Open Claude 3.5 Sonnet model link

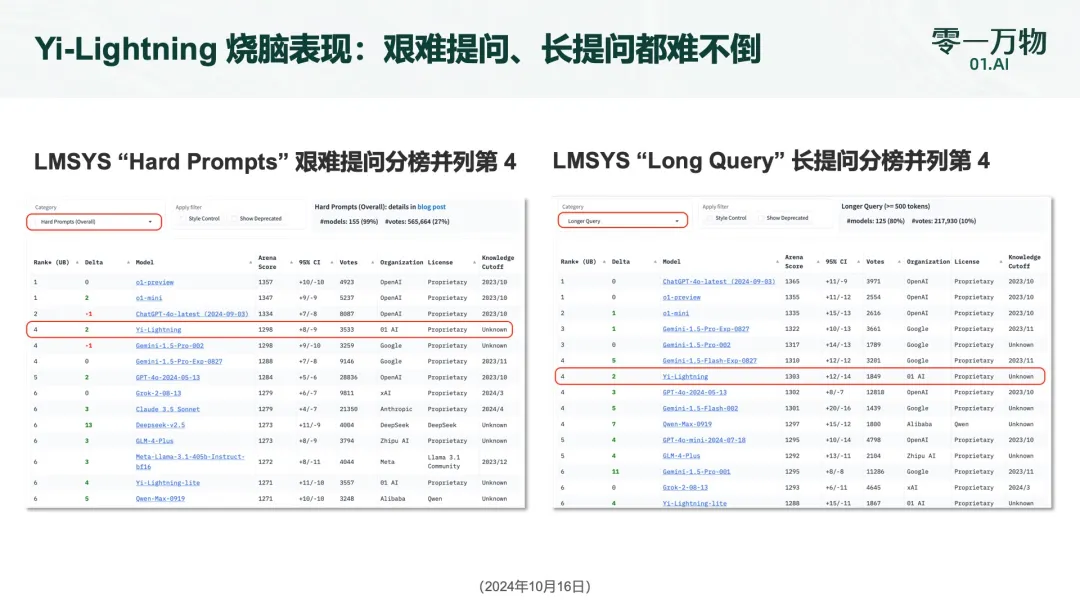[167, 409]
